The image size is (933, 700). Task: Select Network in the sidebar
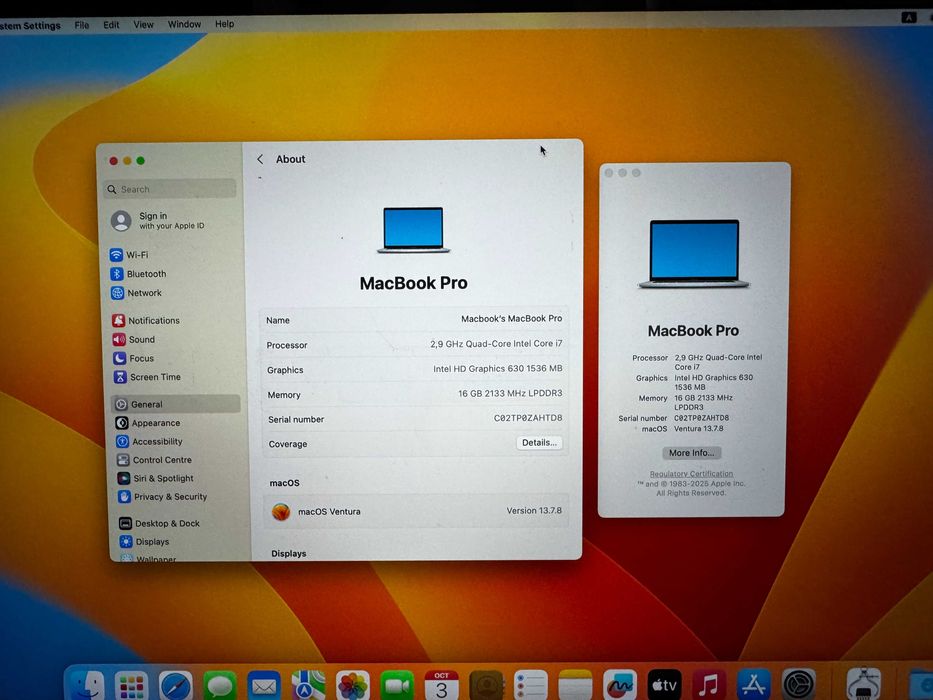tap(136, 293)
